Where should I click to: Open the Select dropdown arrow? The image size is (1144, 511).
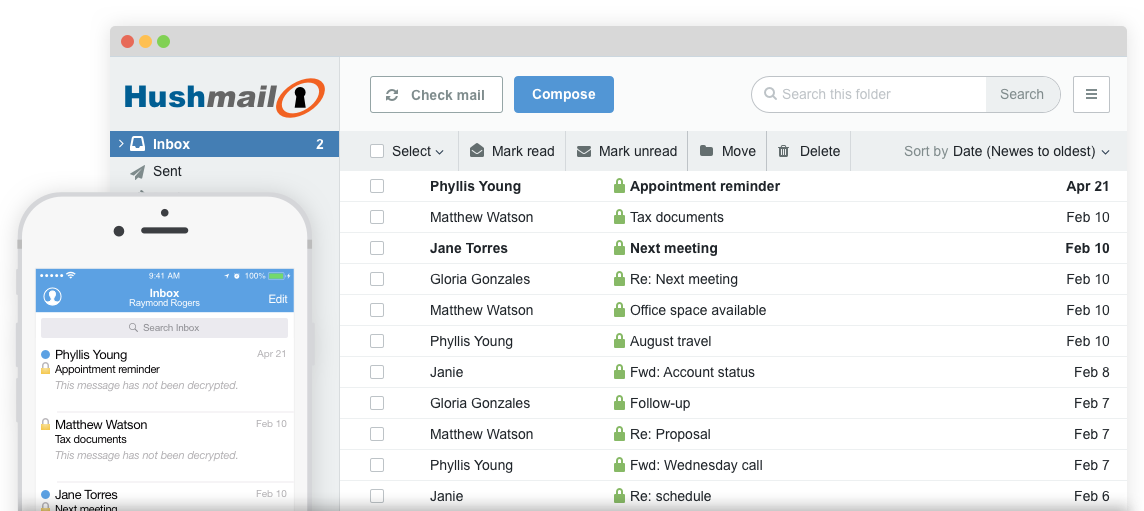coord(439,153)
